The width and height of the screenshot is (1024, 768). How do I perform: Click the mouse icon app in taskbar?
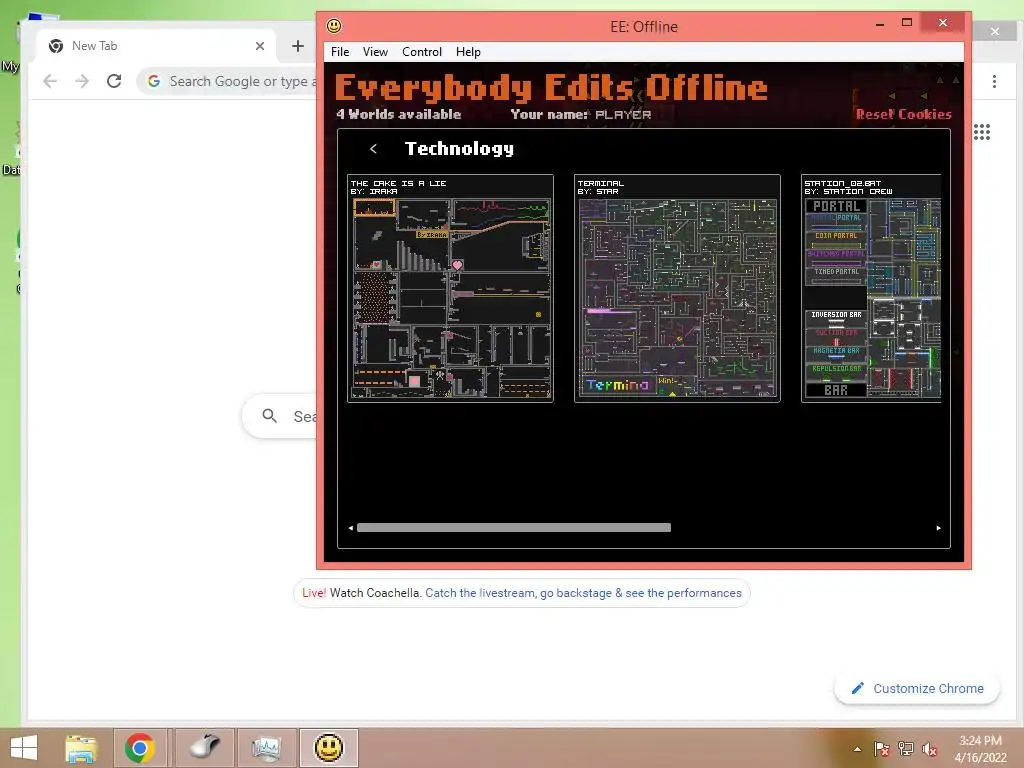[204, 748]
